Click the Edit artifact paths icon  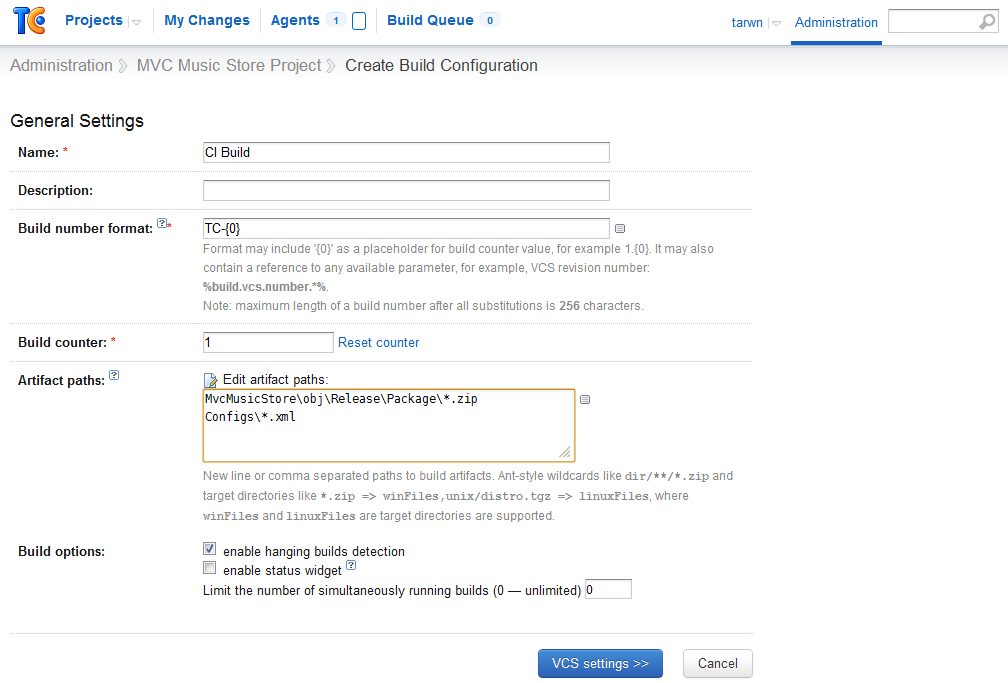[x=210, y=380]
